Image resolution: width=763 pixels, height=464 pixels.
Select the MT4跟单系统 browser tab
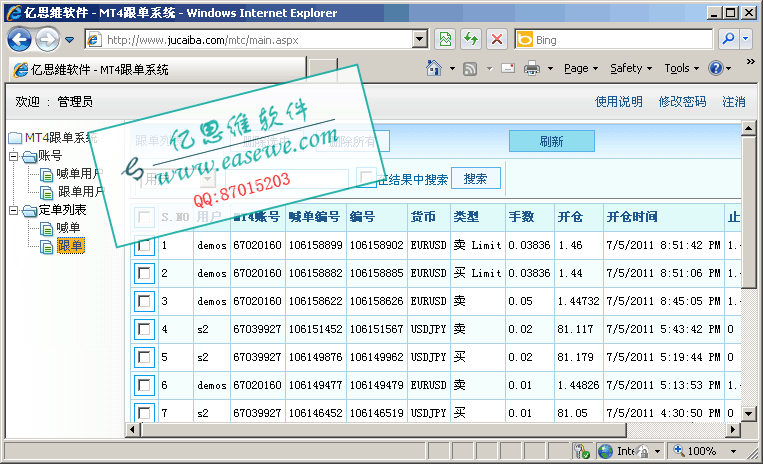(157, 70)
